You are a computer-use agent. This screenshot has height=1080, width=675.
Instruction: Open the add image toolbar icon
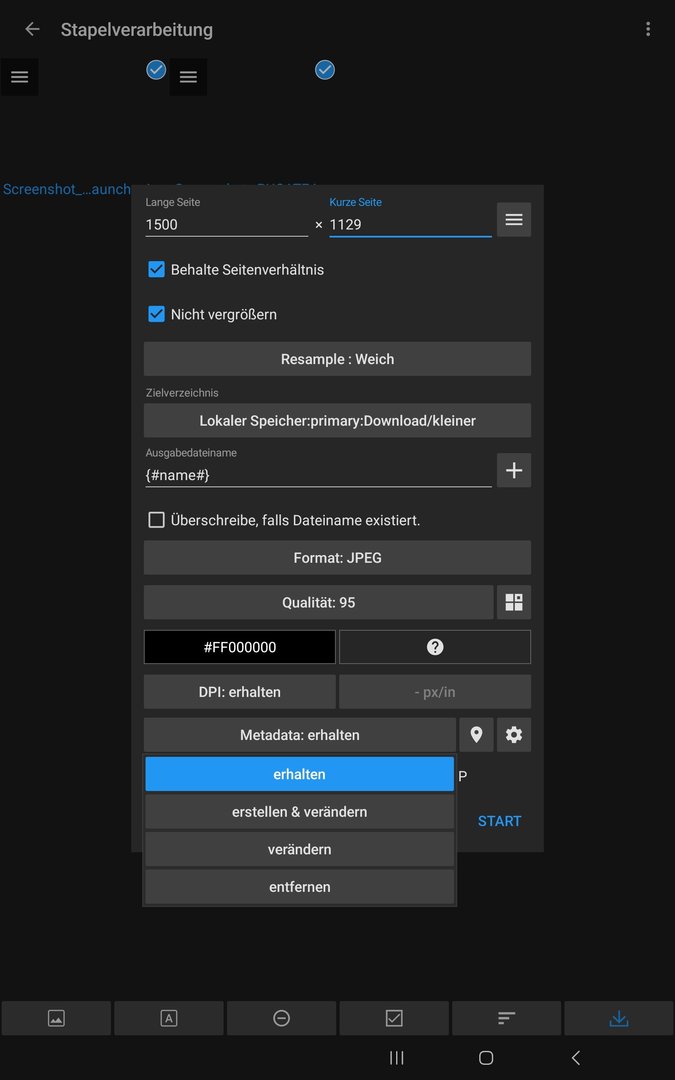[x=56, y=1018]
